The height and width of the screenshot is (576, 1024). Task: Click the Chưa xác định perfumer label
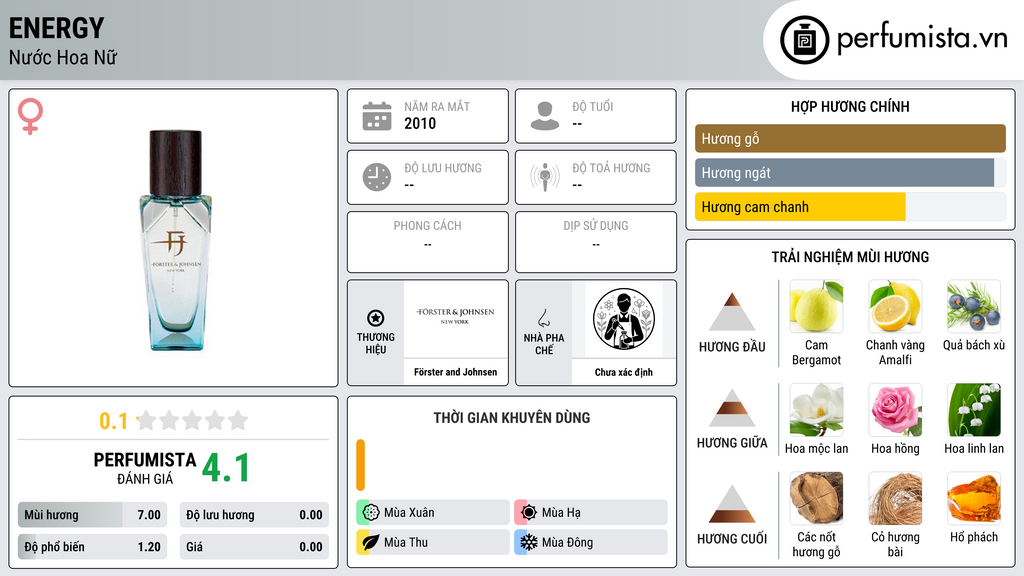tap(624, 372)
